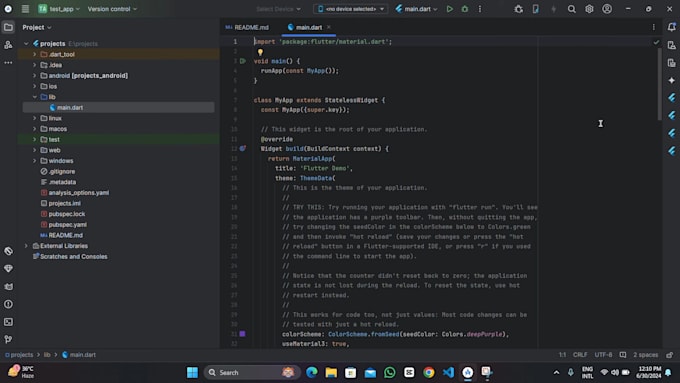The width and height of the screenshot is (680, 383).
Task: Expand the .dart_tool folder
Action: coord(35,54)
